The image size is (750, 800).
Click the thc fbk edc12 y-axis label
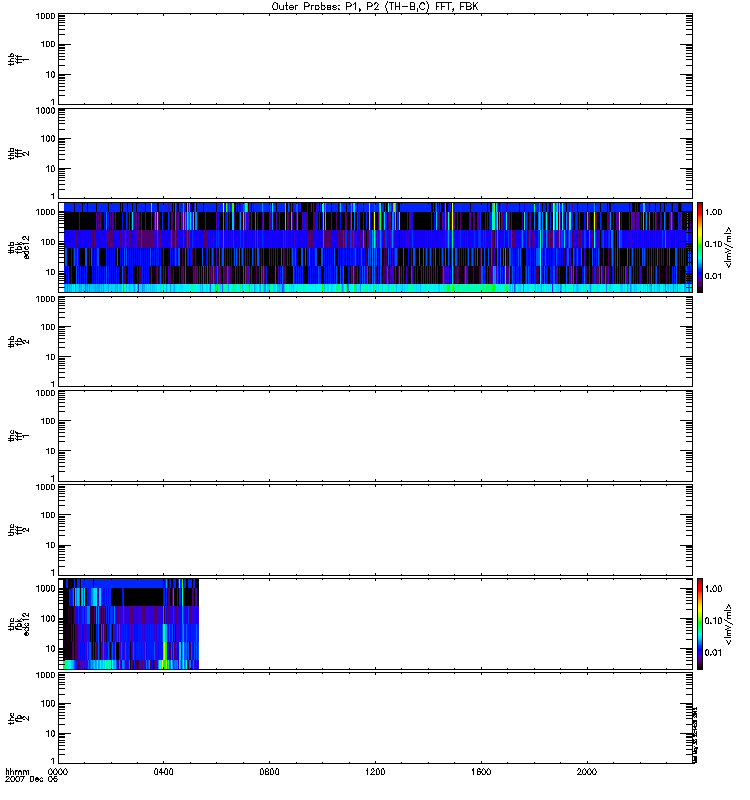[16, 623]
